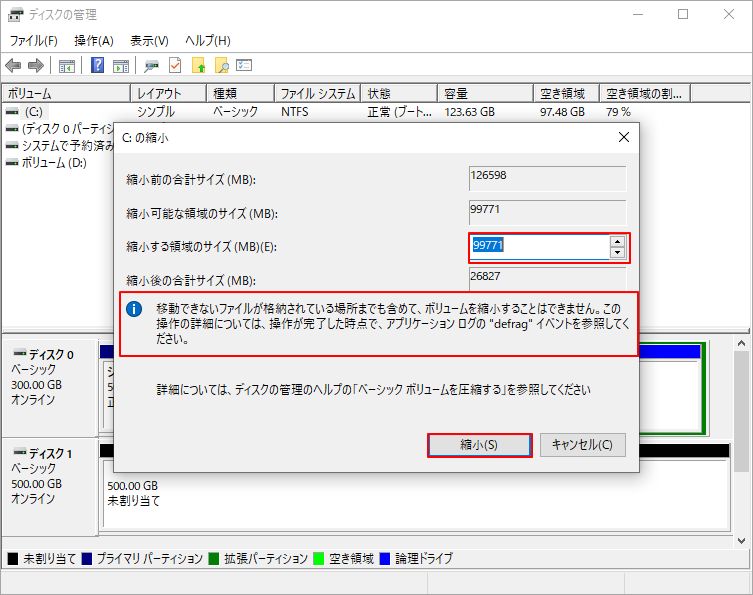Click the checklist settings toolbar icon

click(244, 66)
